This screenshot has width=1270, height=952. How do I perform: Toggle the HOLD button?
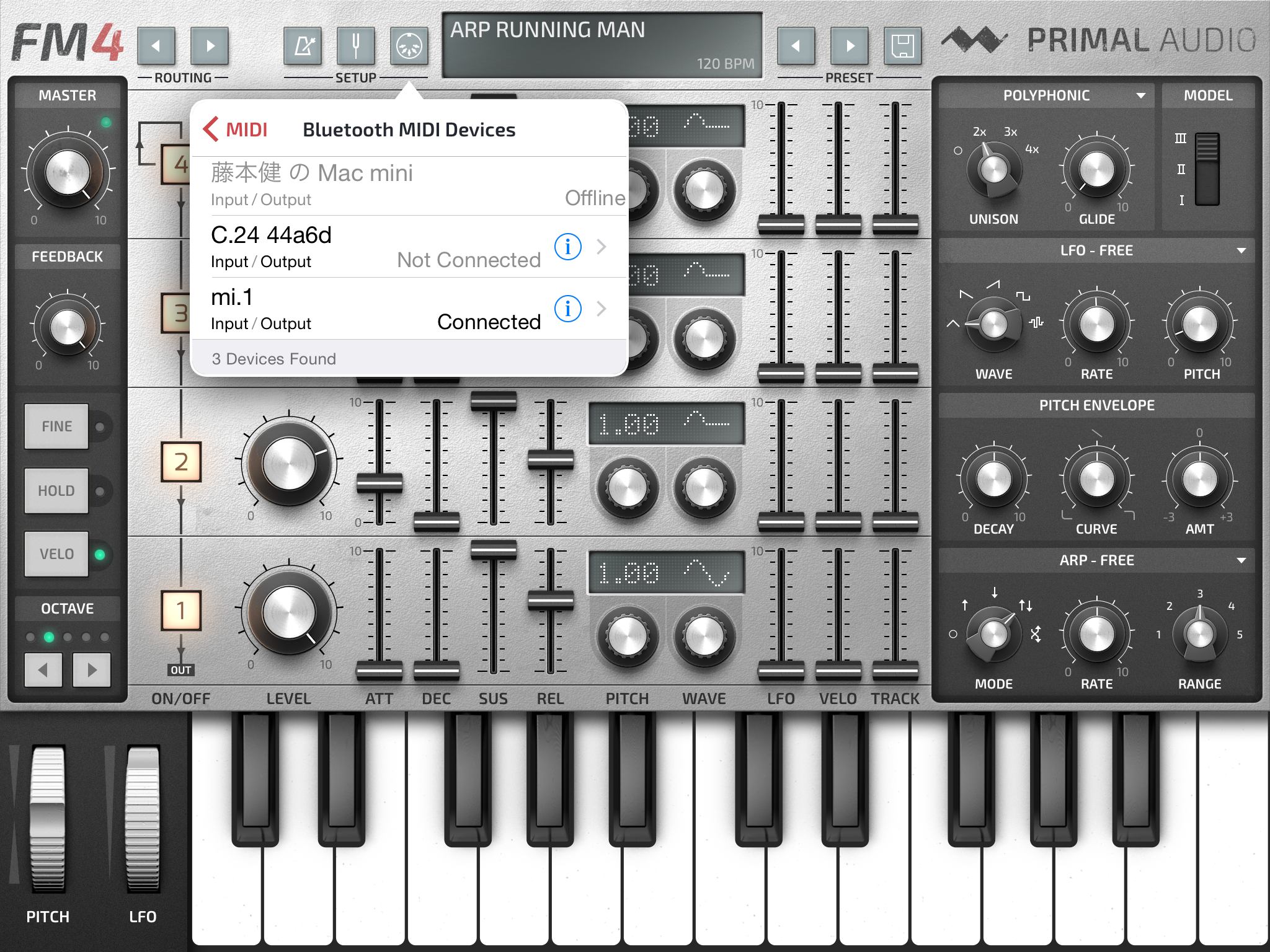56,491
